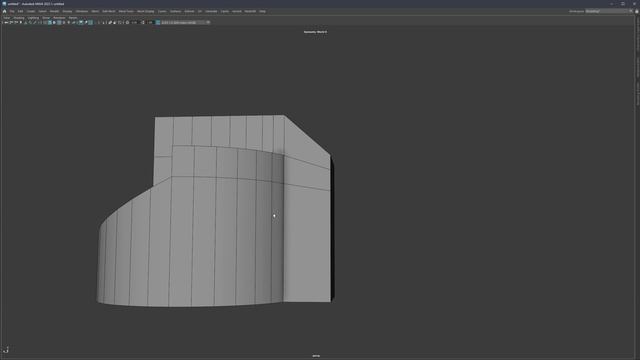Open the viewport View panel menu
Image resolution: width=640 pixels, height=360 pixels.
coord(7,18)
